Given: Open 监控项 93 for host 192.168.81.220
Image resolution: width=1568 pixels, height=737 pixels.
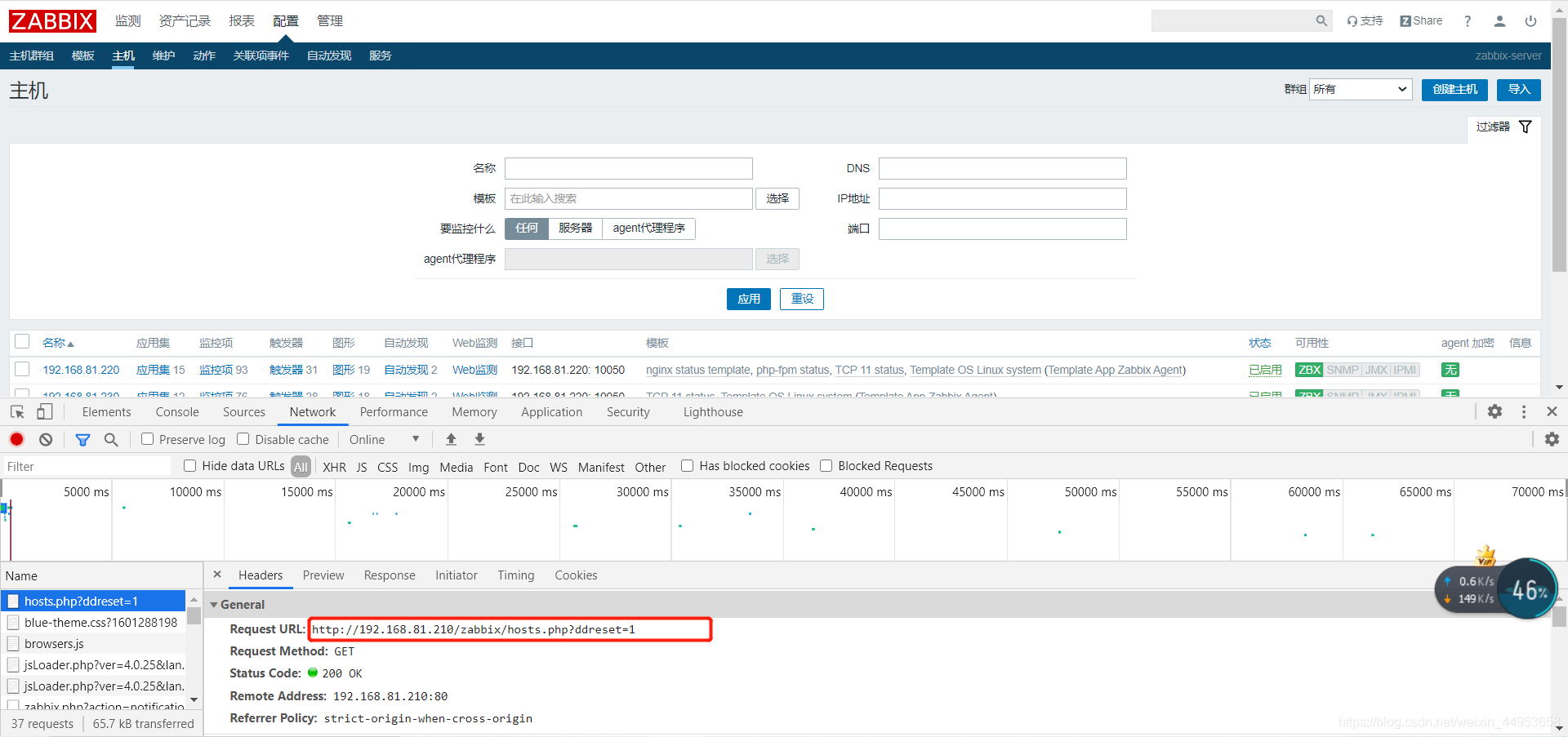Looking at the screenshot, I should click(x=224, y=370).
